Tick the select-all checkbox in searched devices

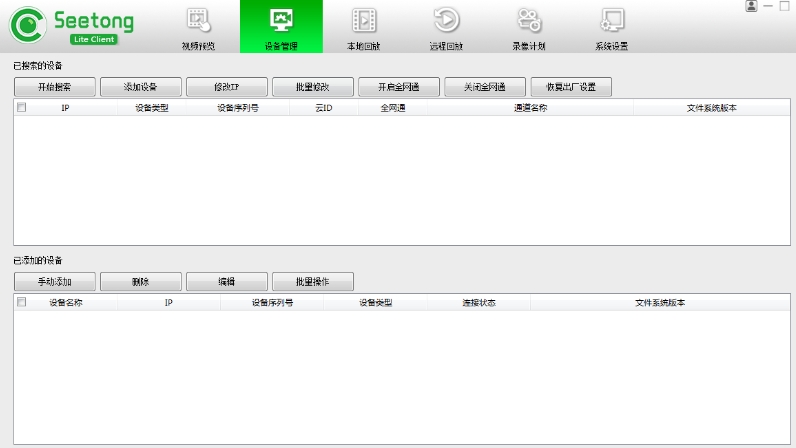click(21, 107)
